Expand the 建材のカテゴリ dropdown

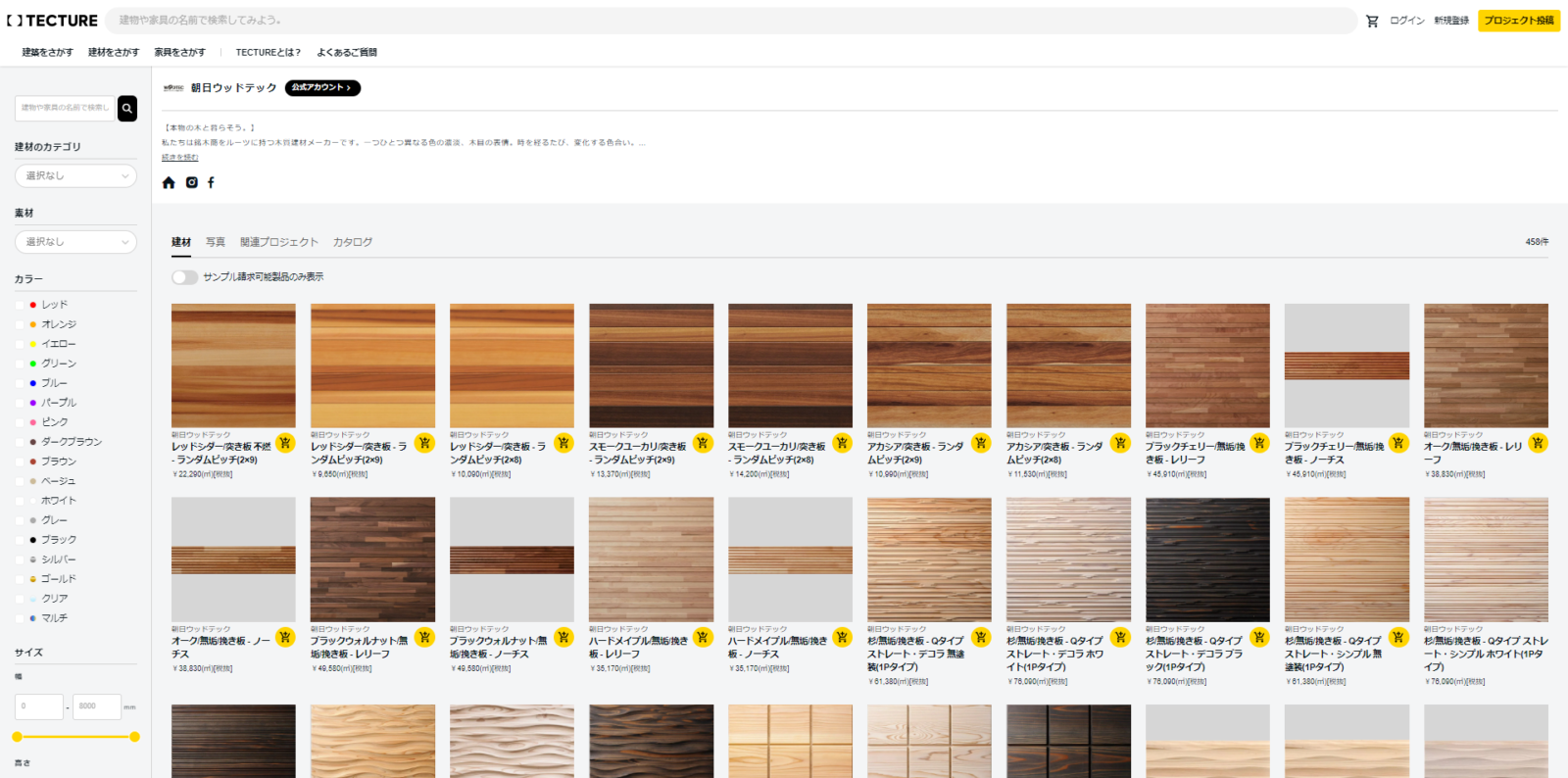tap(75, 175)
